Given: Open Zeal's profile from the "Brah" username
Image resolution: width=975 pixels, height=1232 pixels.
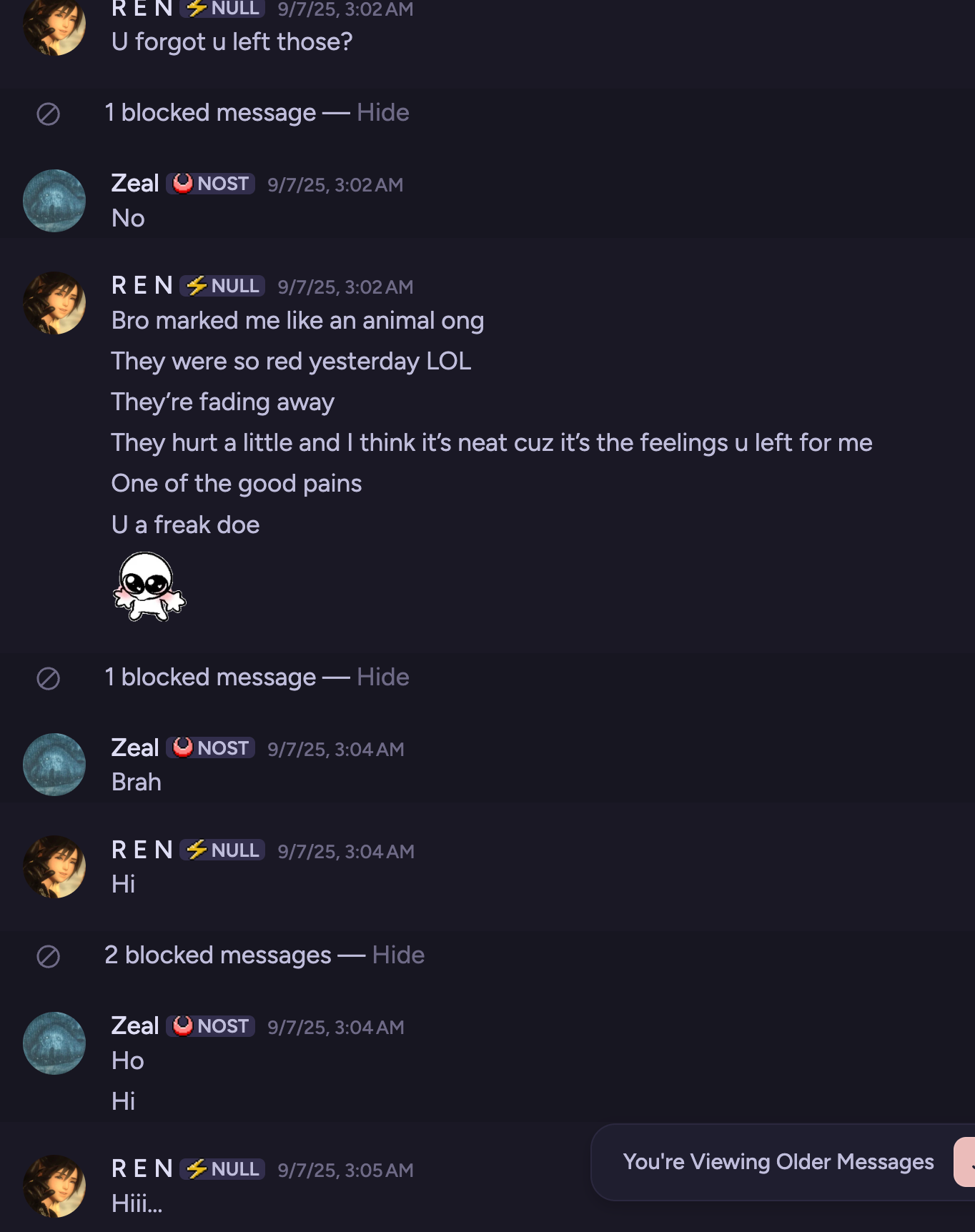Looking at the screenshot, I should tap(135, 748).
